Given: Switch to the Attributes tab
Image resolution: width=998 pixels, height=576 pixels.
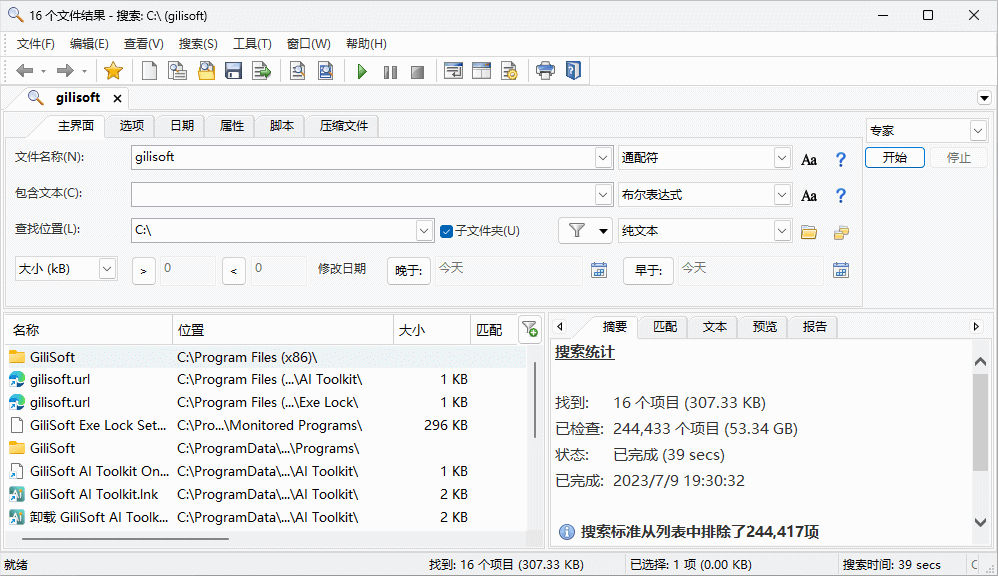Looking at the screenshot, I should point(232,126).
